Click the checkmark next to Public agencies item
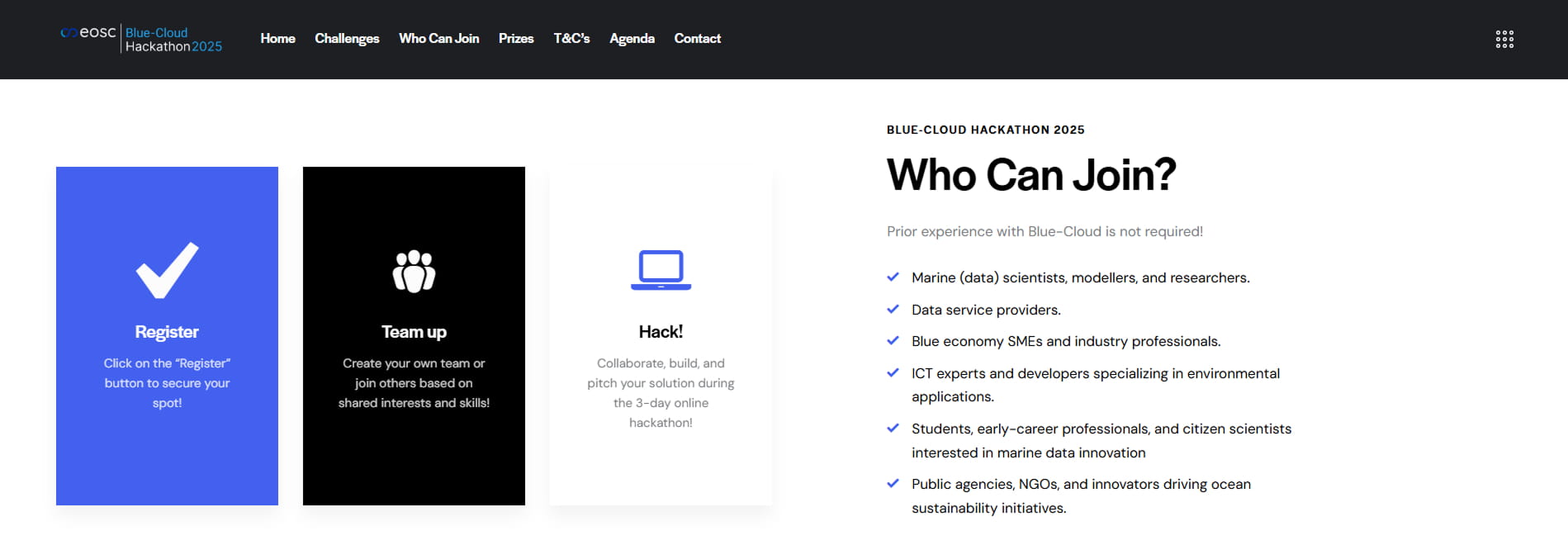The height and width of the screenshot is (545, 1568). 893,484
